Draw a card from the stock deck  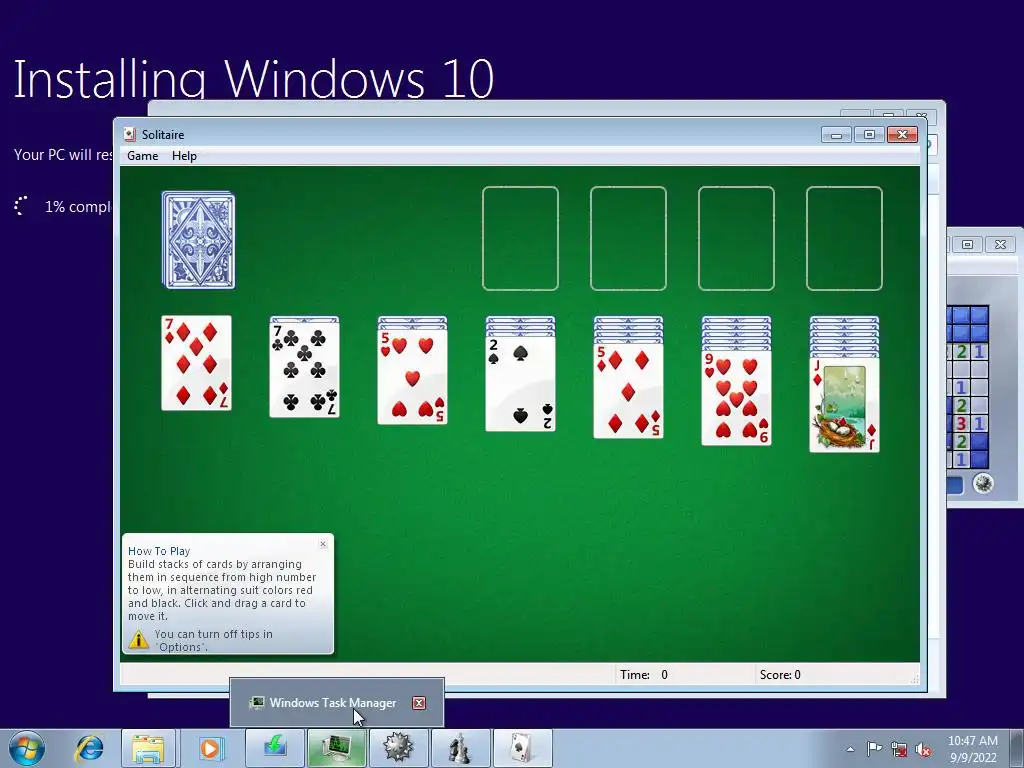pos(199,240)
